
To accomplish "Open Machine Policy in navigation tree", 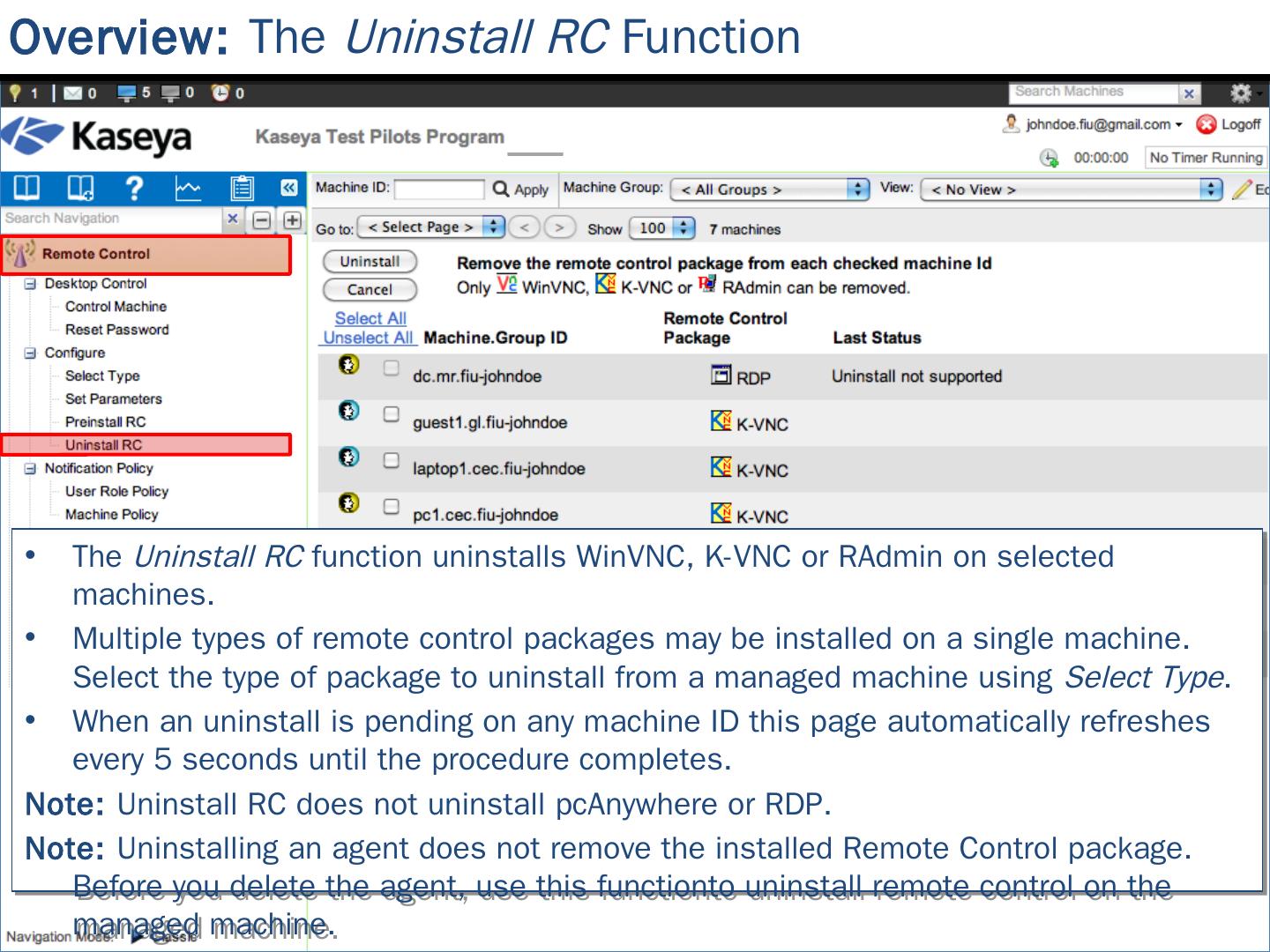I will click(x=111, y=514).
